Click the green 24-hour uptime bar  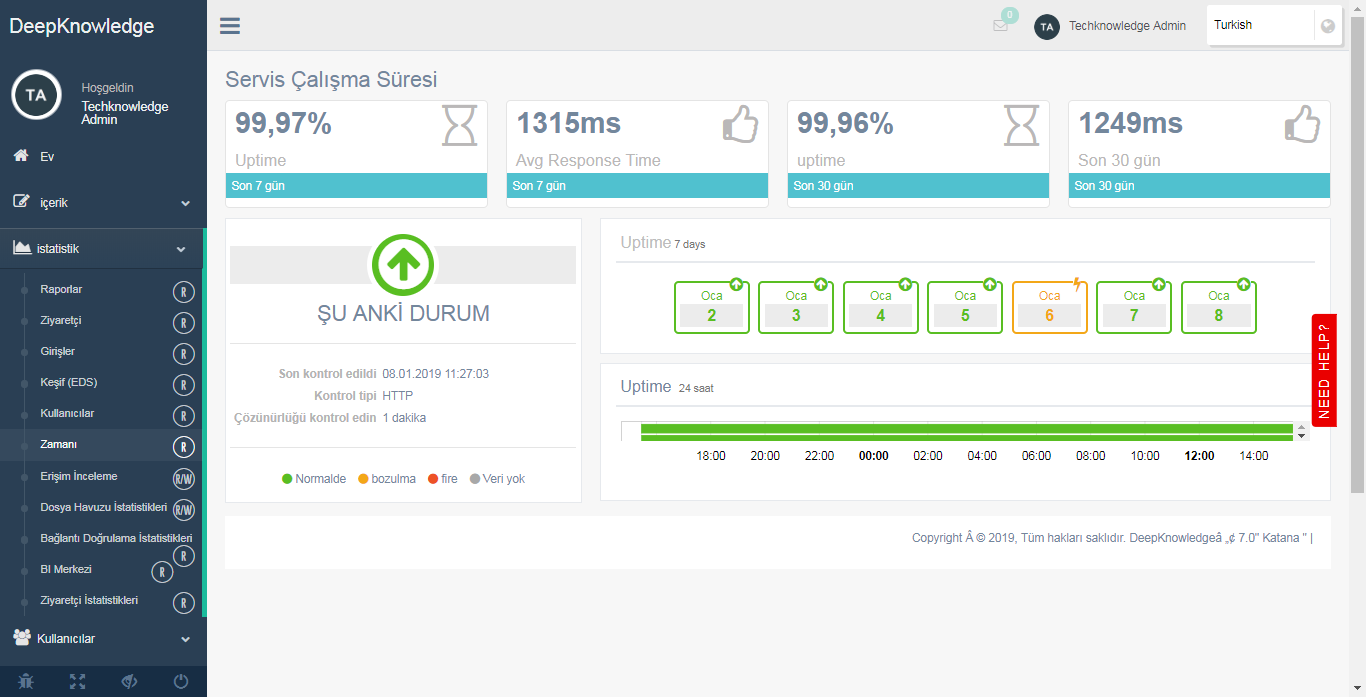pyautogui.click(x=966, y=432)
